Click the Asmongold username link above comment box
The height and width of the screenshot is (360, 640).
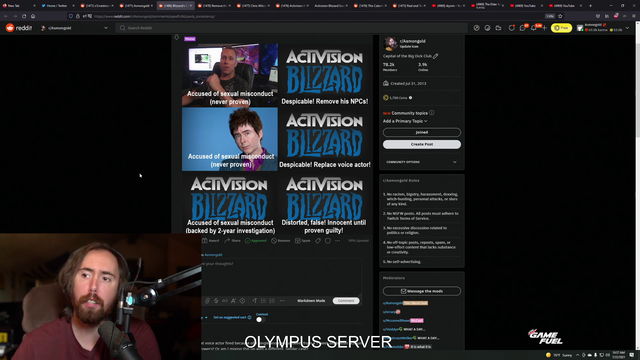[213, 255]
